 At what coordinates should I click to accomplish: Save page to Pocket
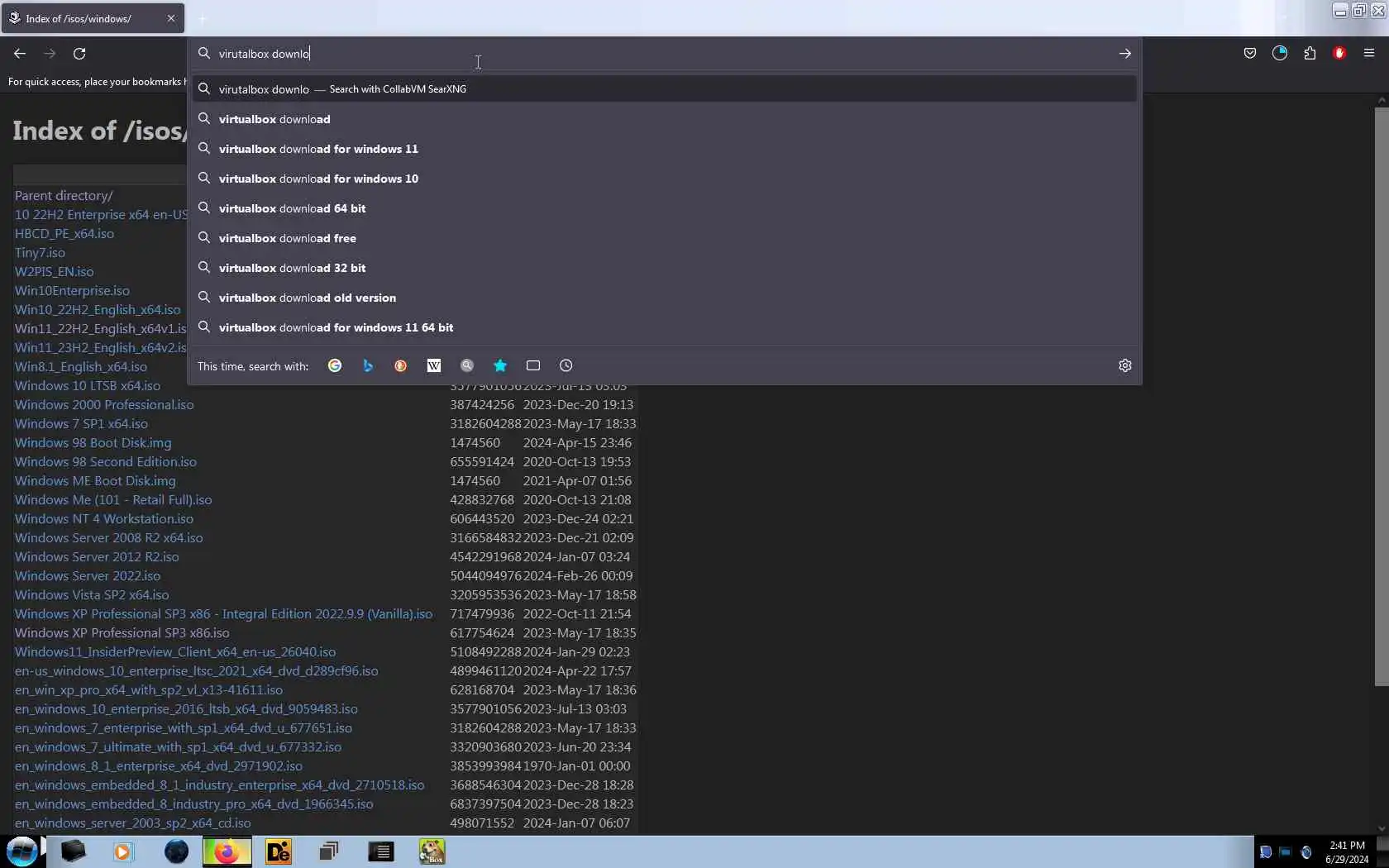point(1250,54)
